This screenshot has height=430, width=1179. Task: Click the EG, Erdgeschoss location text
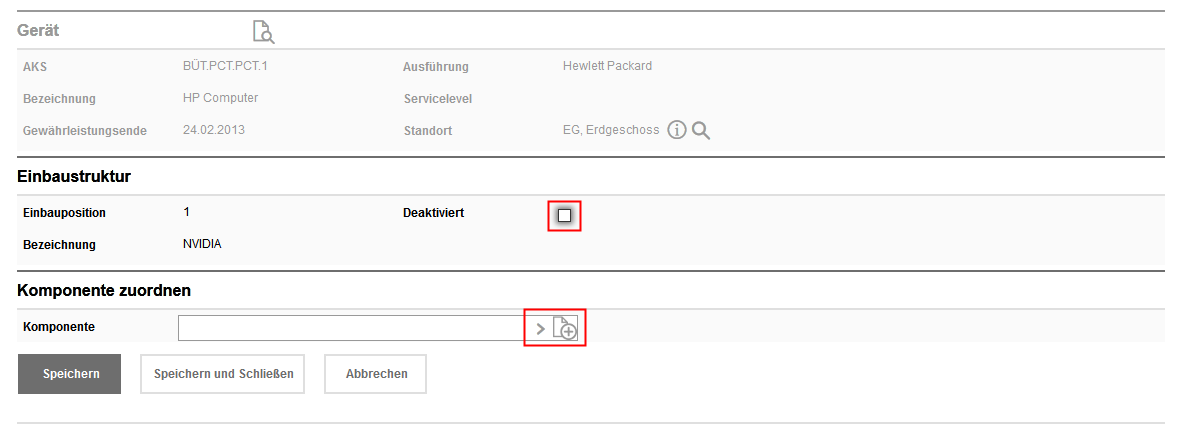tap(611, 130)
